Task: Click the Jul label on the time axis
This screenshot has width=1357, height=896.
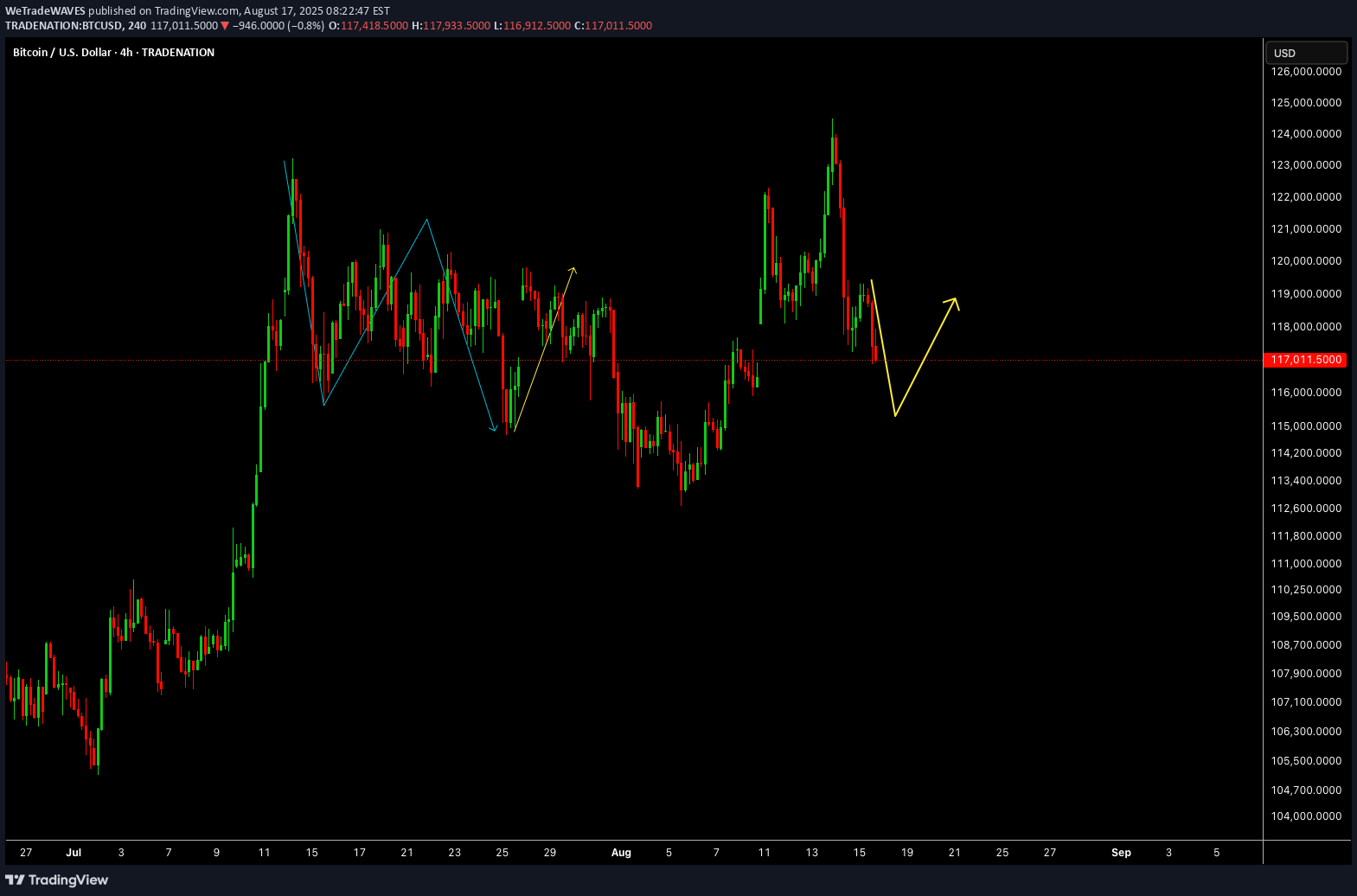Action: tap(74, 852)
